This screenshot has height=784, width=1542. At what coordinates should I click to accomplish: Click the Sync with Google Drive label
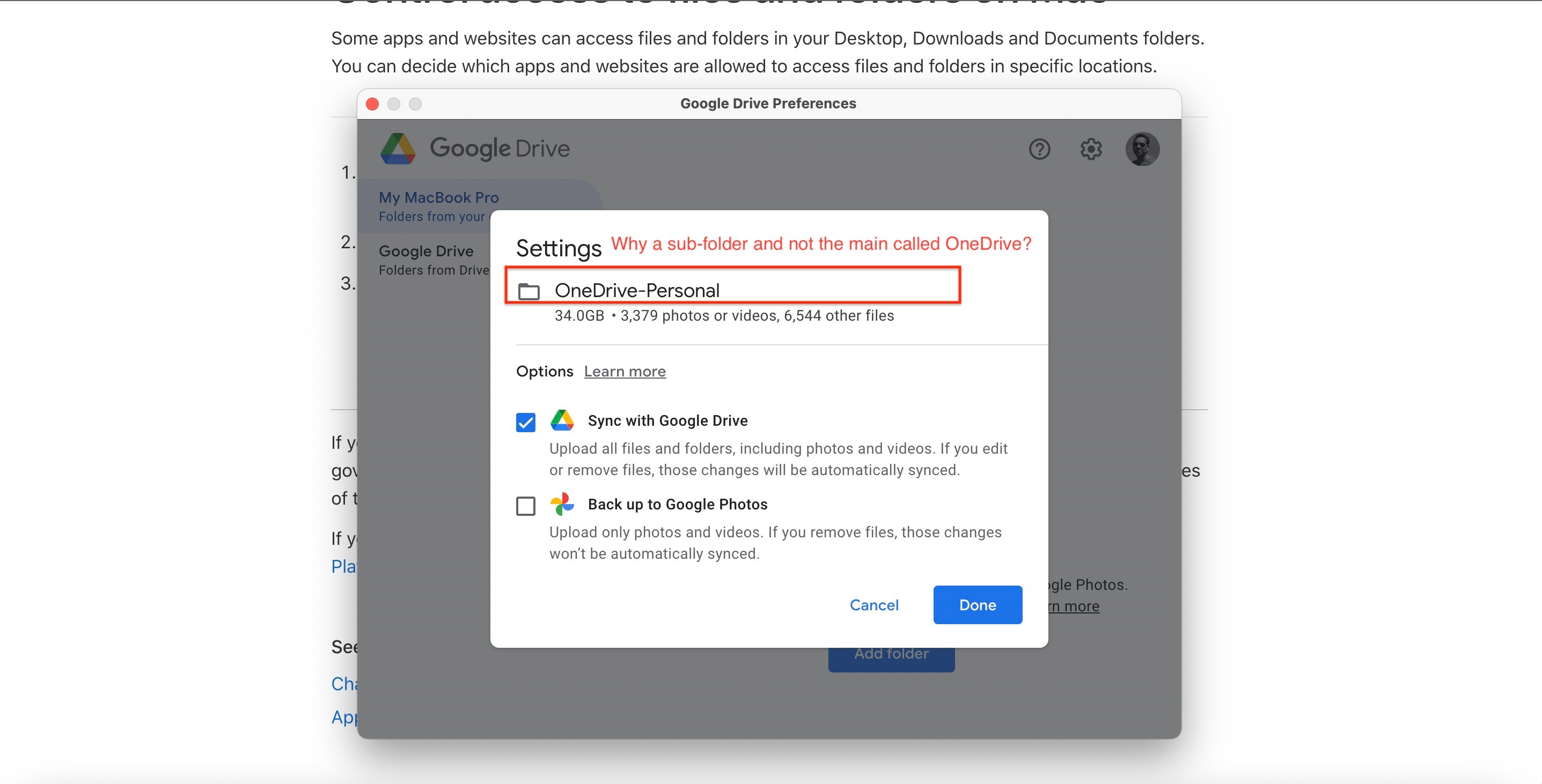[x=667, y=421]
